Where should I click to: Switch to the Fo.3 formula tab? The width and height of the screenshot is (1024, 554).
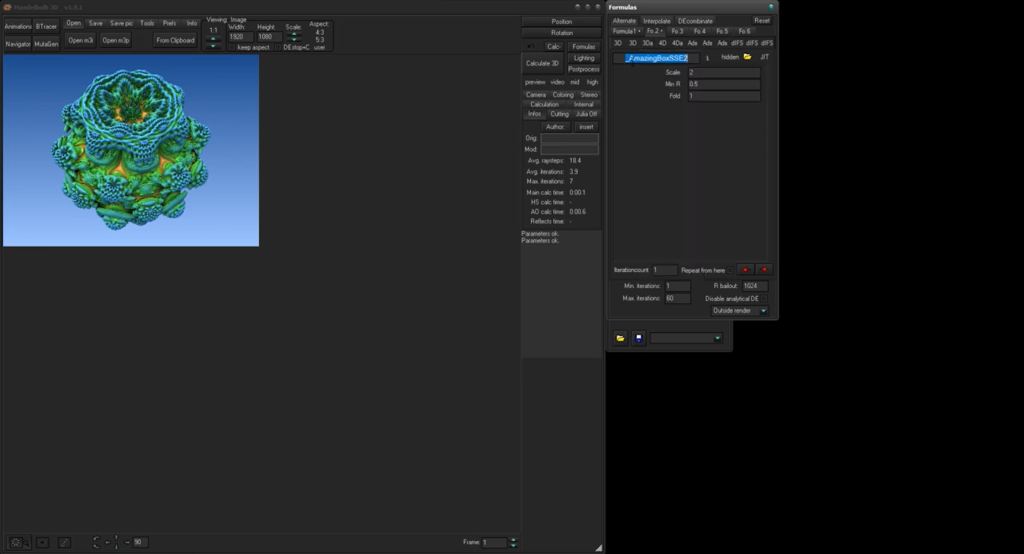coord(677,31)
